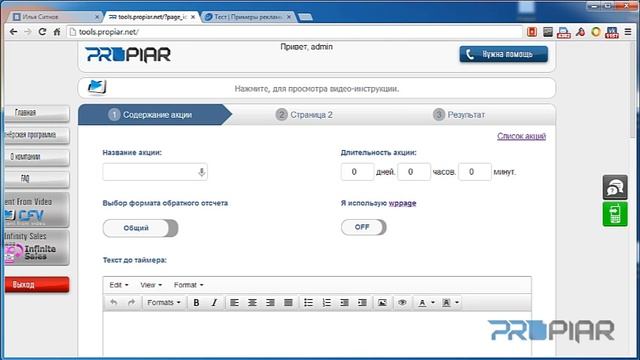Image resolution: width=640 pixels, height=360 pixels.
Task: Go to the browser home page
Action: pos(57,32)
